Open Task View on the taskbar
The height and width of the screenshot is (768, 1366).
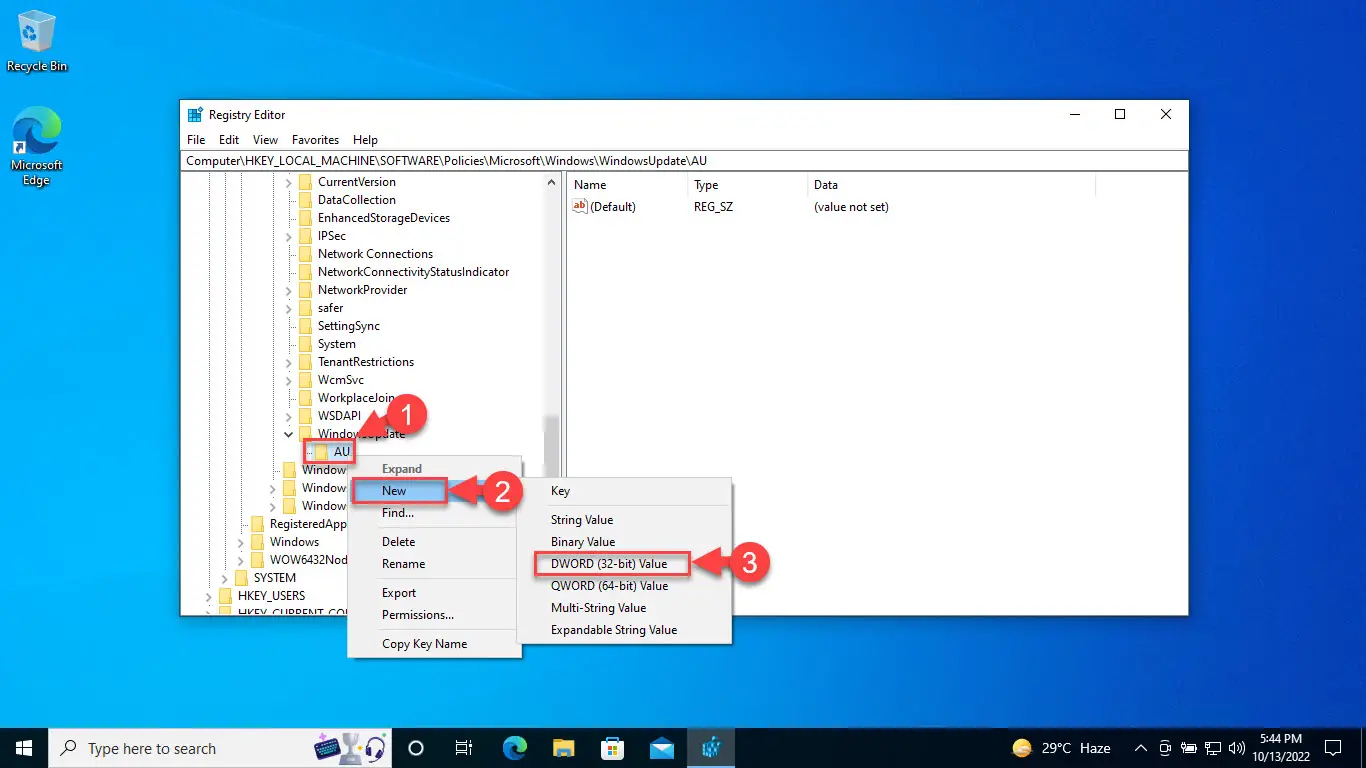(464, 748)
